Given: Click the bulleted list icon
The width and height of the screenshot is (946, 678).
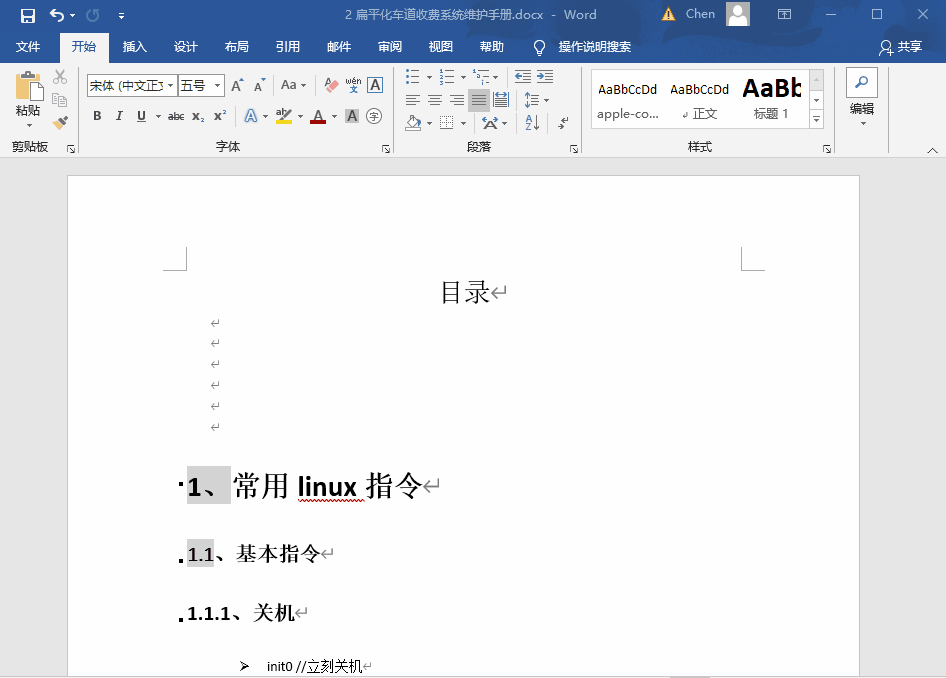Looking at the screenshot, I should [412, 76].
